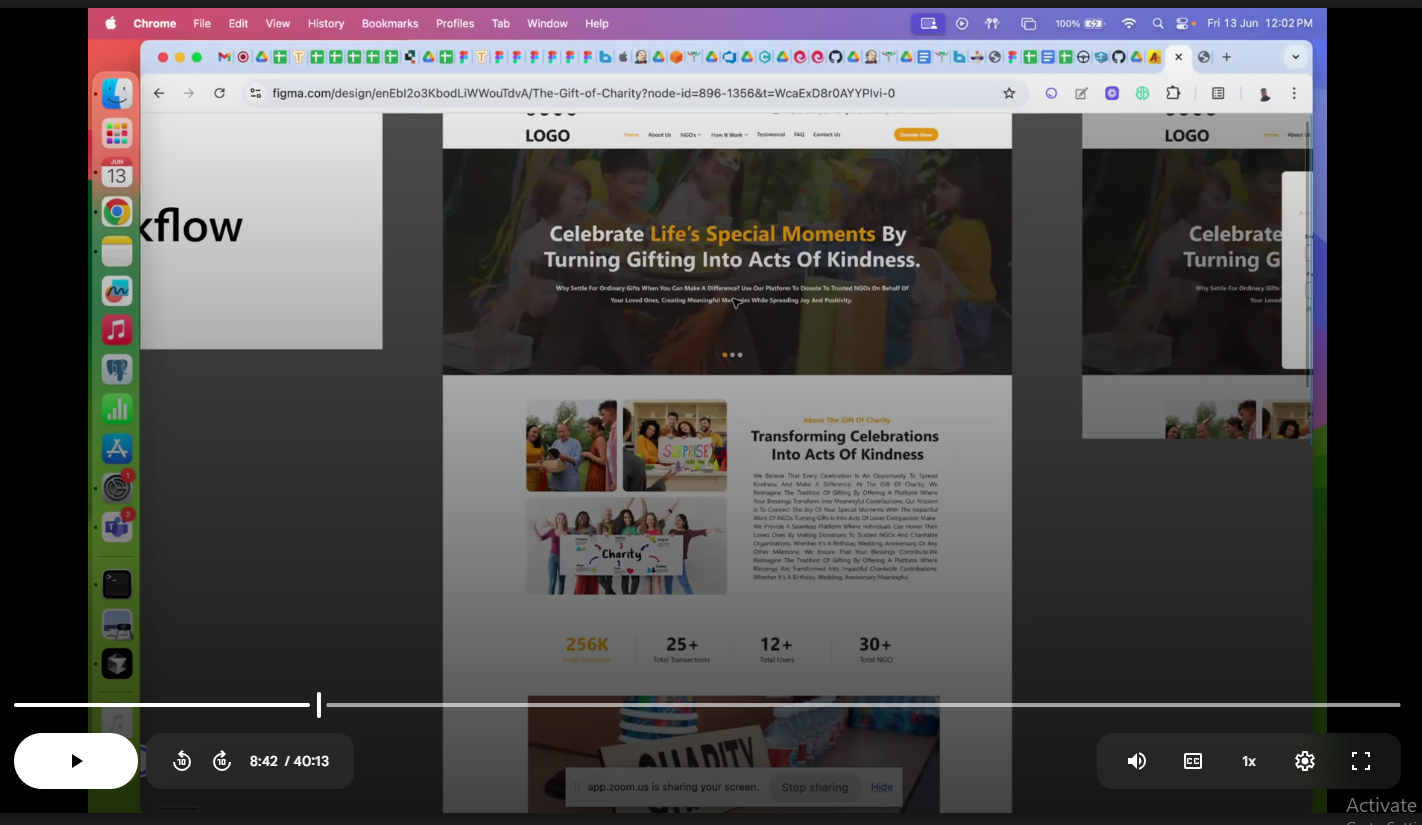Open Chrome profile avatar
Screen dimensions: 1422x825
1264,93
